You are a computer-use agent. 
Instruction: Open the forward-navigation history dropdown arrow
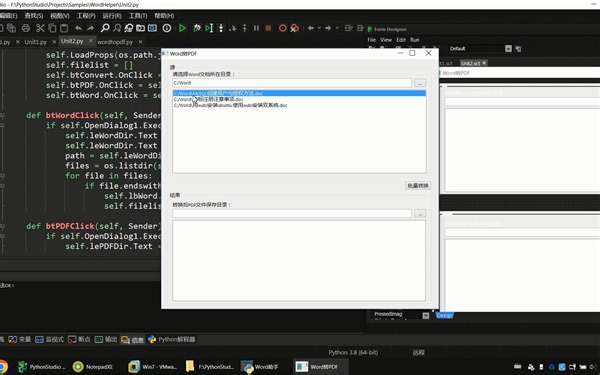[x=337, y=28]
